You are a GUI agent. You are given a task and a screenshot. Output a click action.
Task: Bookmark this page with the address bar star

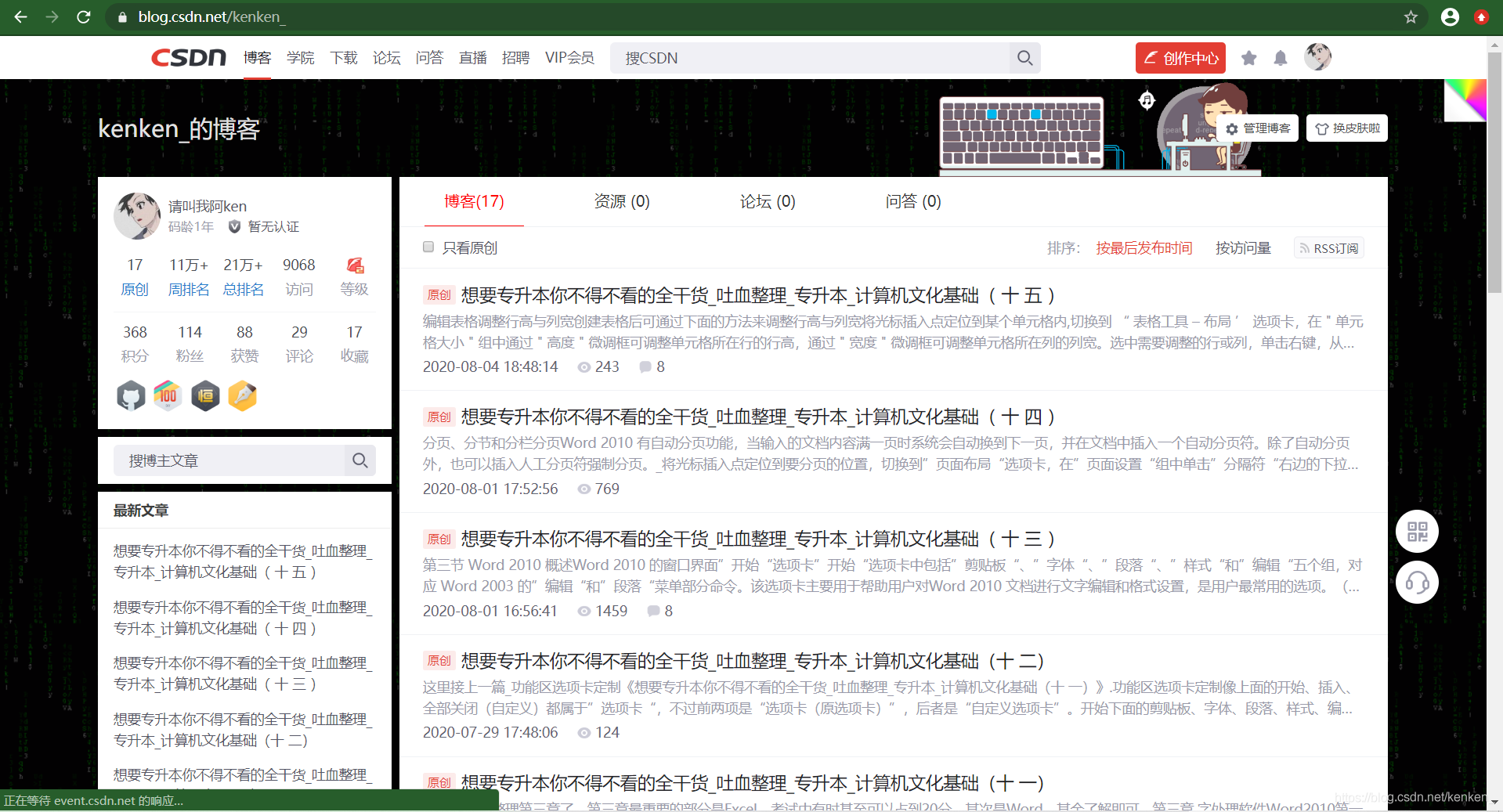click(1411, 16)
